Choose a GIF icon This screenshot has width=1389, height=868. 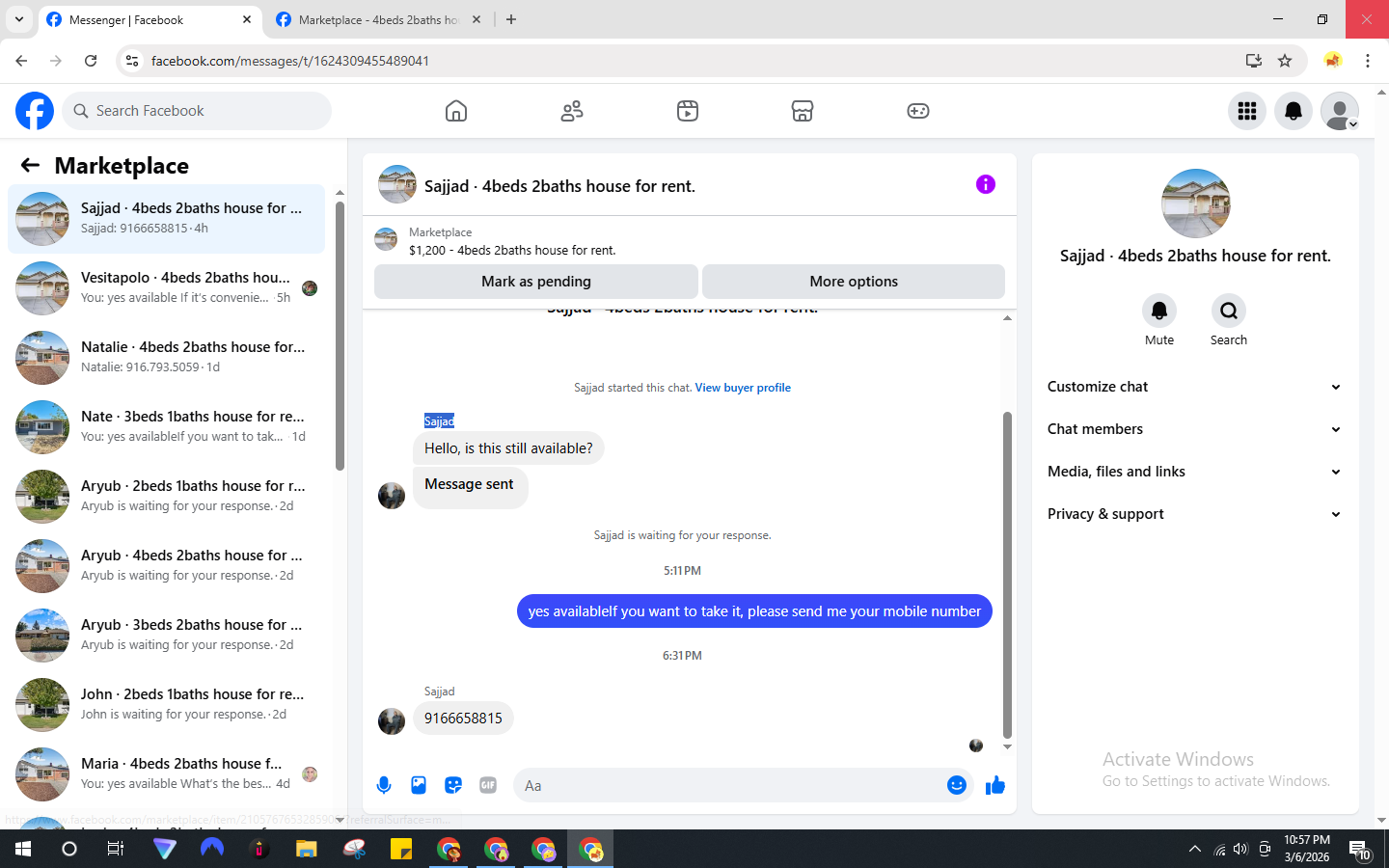point(488,785)
